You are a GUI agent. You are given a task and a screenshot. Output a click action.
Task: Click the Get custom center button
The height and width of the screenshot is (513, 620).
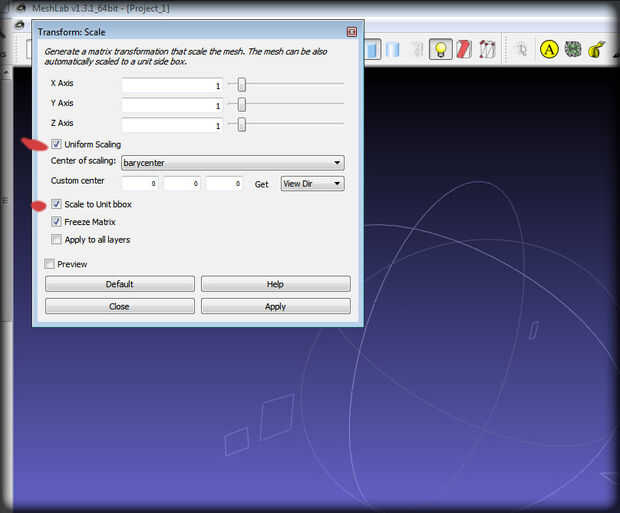[x=261, y=184]
